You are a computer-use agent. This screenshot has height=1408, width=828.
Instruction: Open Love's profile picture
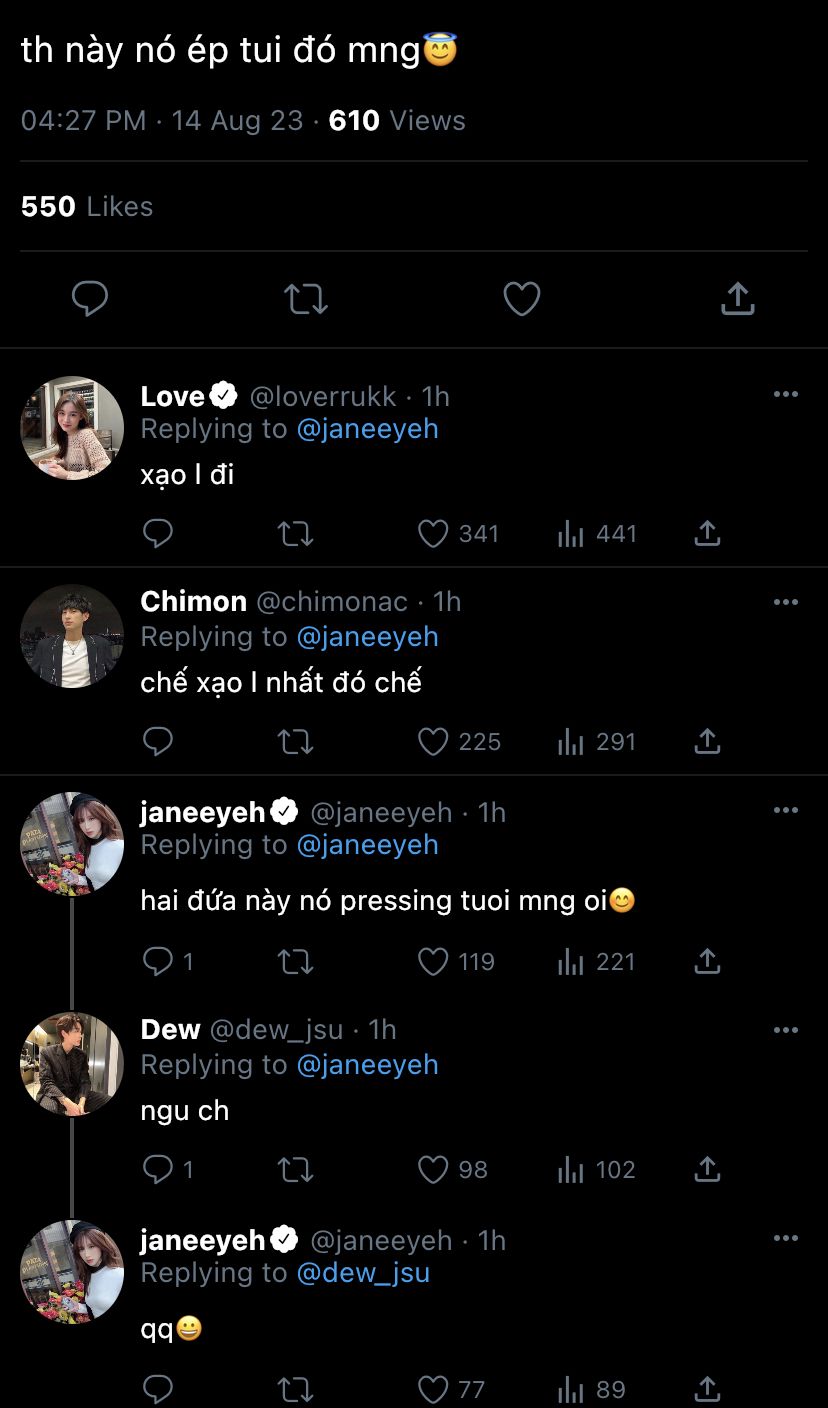[72, 428]
